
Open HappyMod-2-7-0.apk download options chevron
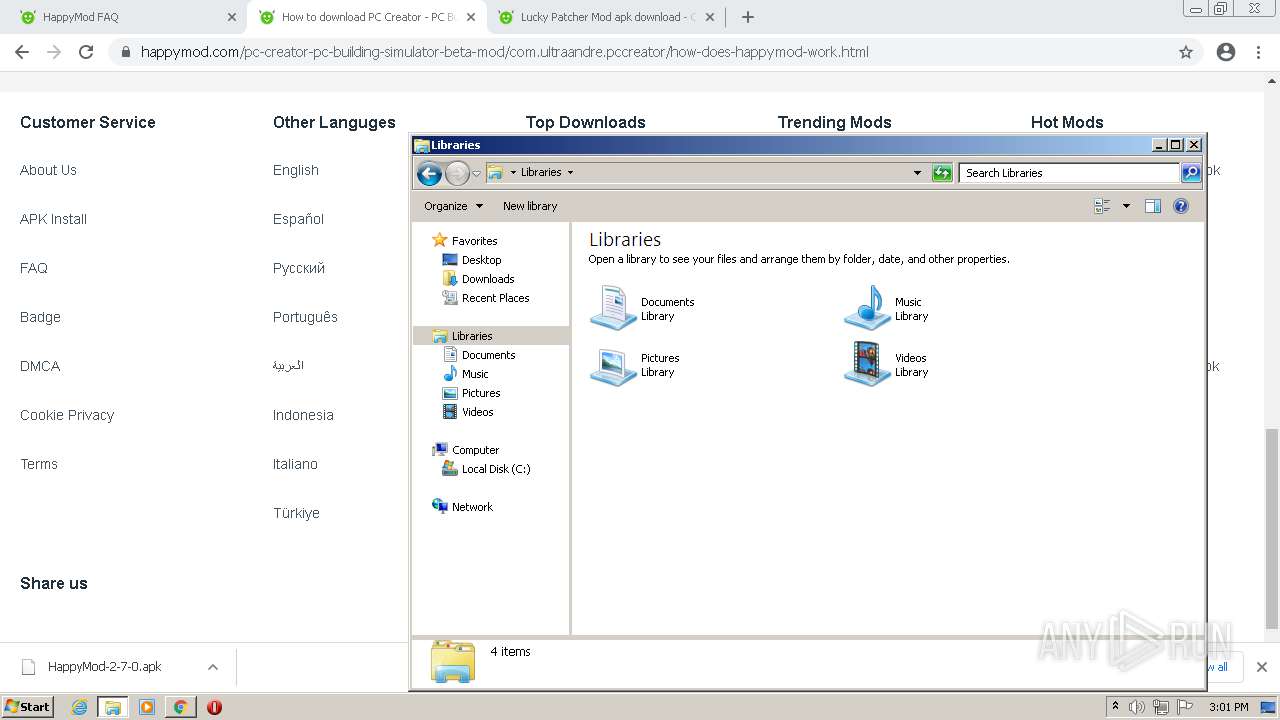[x=212, y=667]
